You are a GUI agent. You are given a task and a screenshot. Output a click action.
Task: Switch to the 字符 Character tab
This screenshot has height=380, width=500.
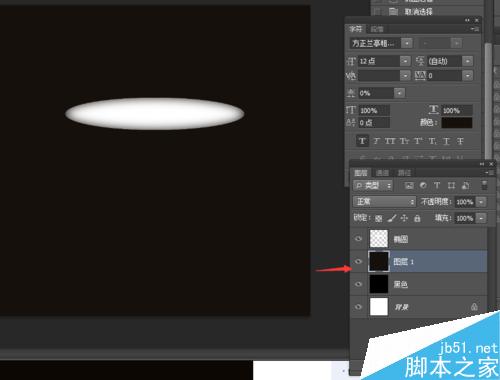356,29
